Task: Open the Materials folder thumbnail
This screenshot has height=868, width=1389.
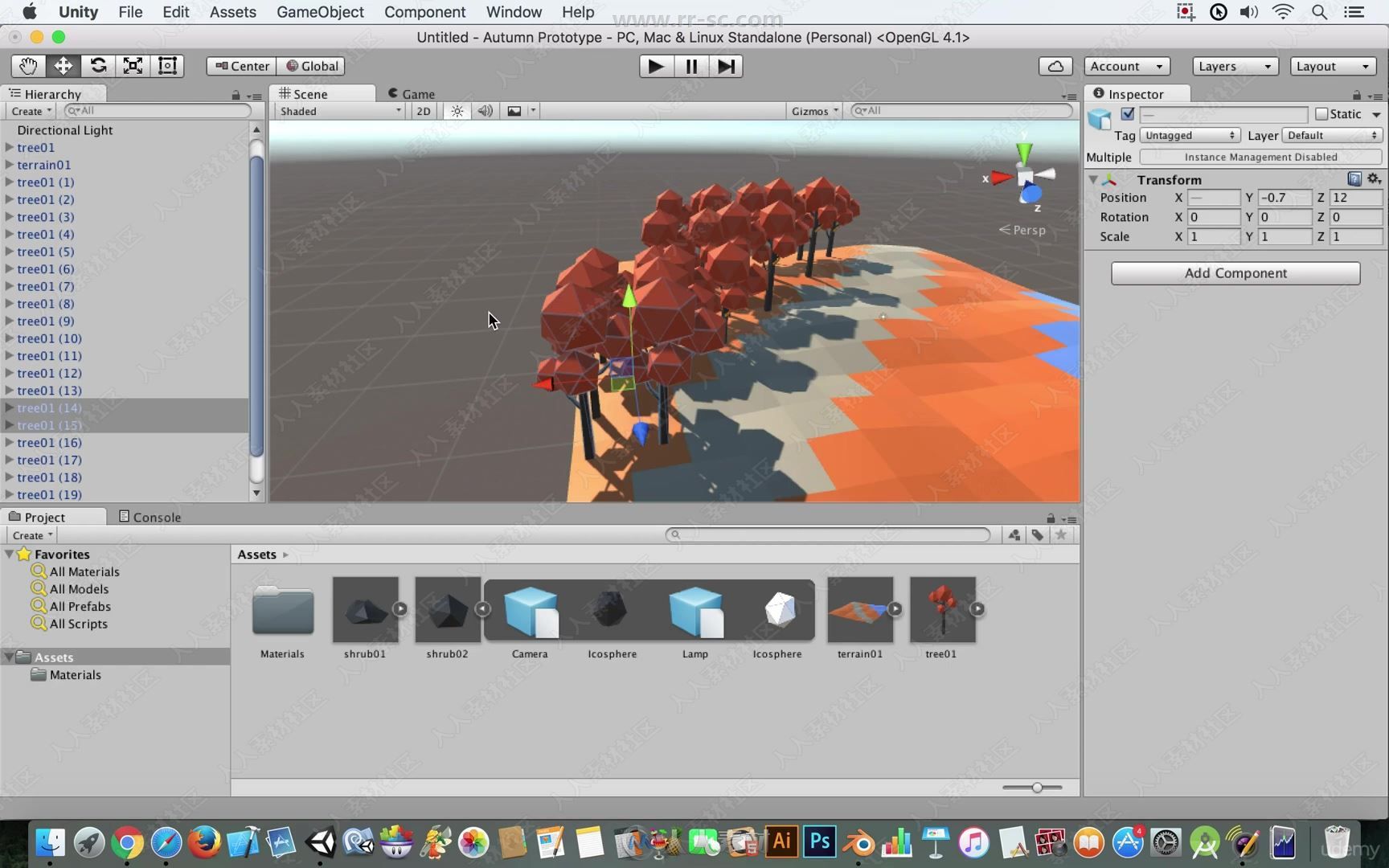Action: tap(282, 611)
